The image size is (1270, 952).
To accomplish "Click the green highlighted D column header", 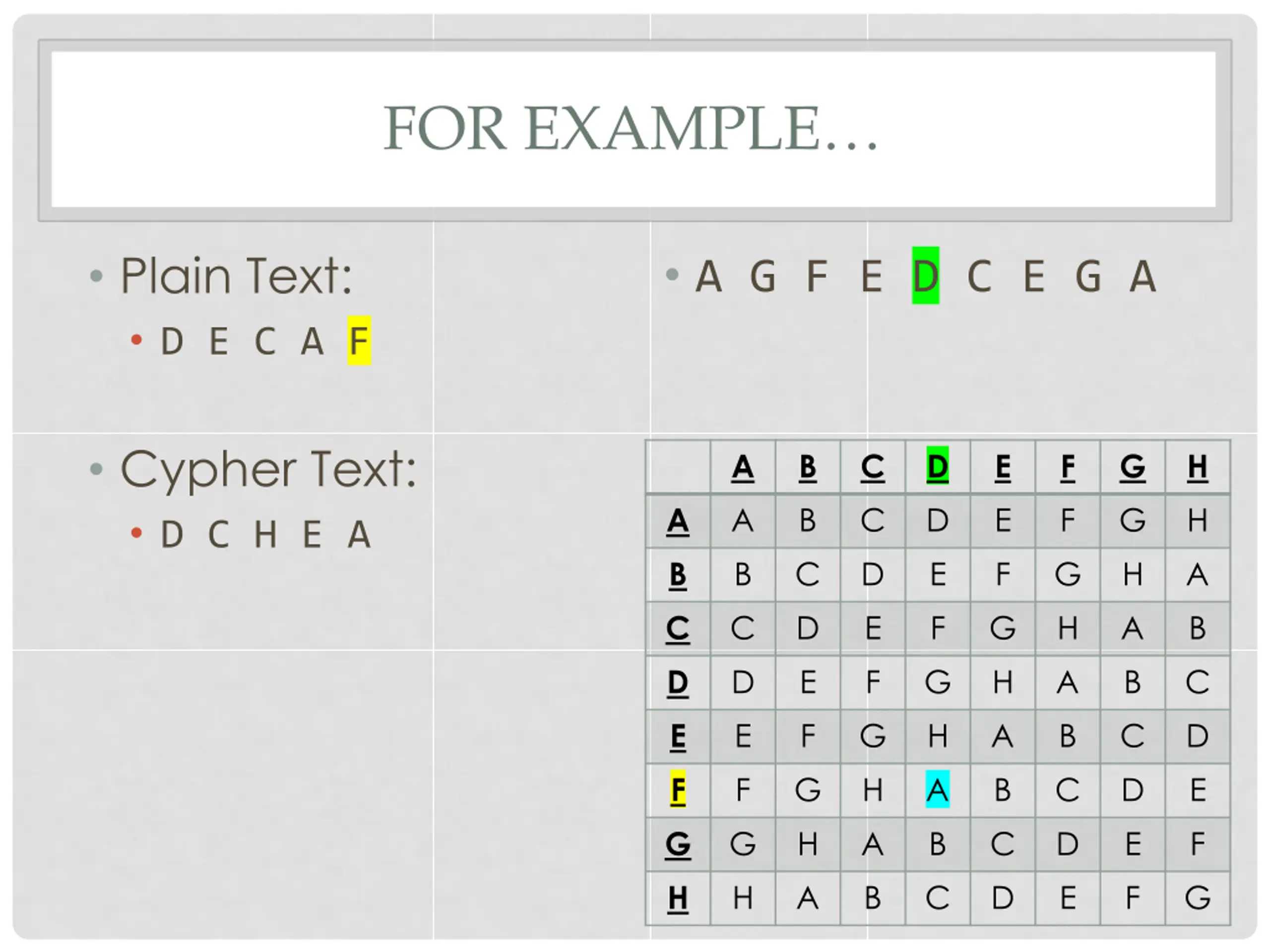I will (x=937, y=467).
